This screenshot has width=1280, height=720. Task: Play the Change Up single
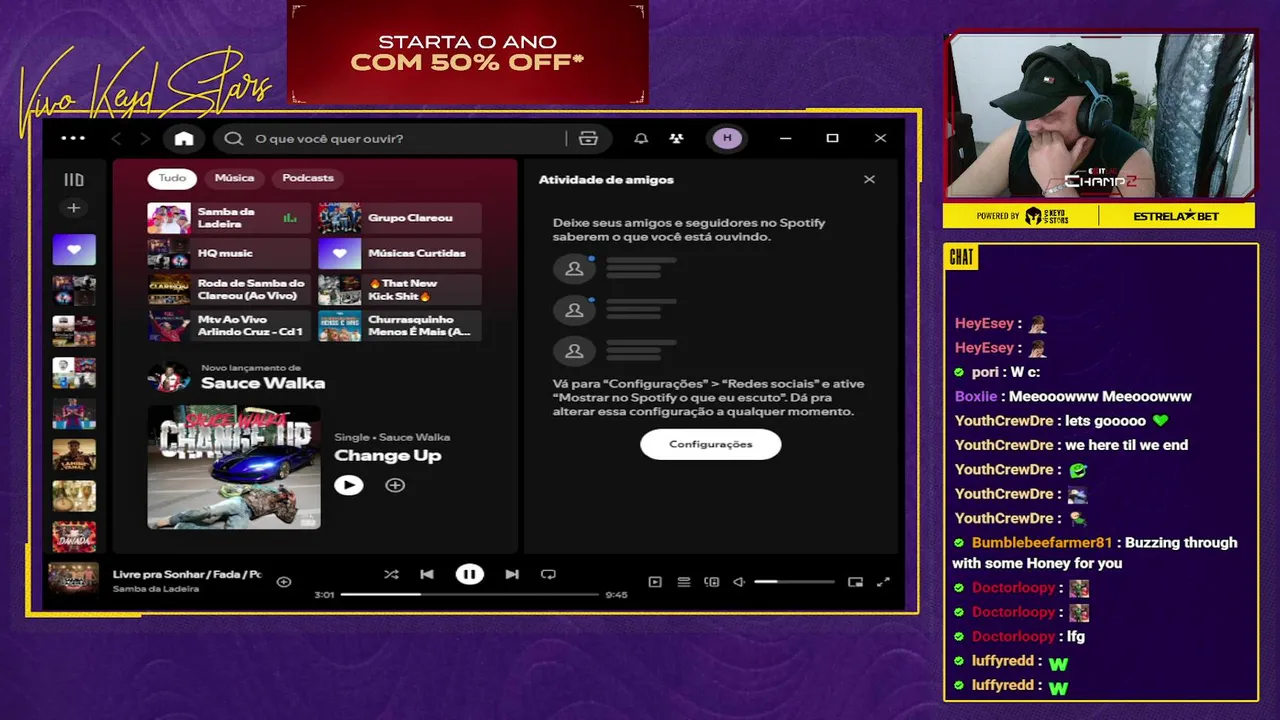(348, 485)
